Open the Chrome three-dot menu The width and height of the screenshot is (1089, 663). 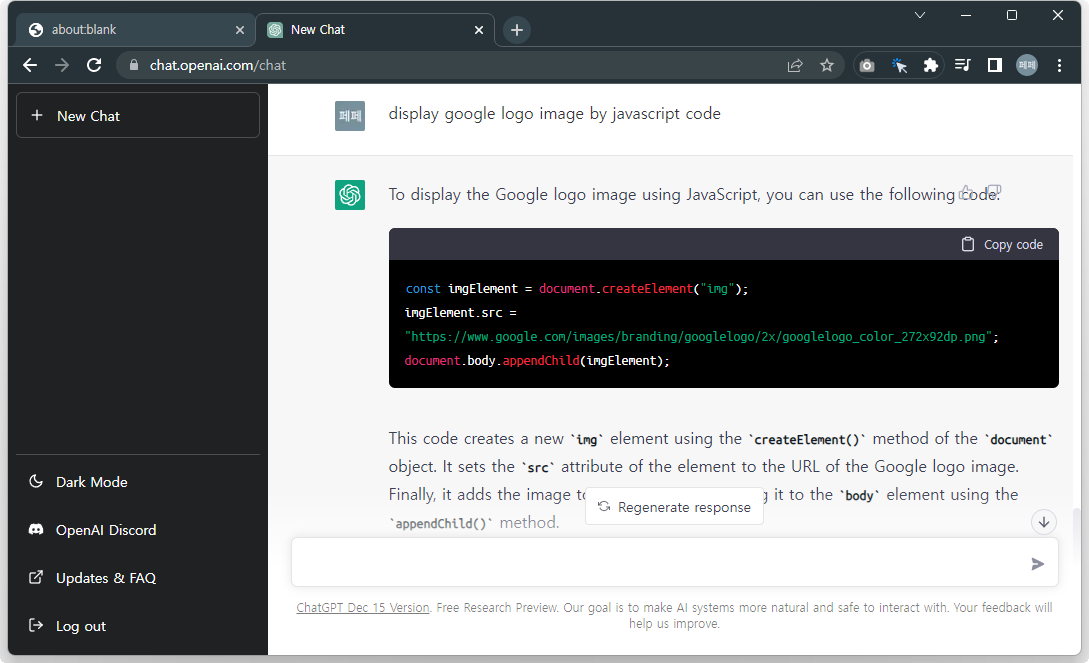(1059, 65)
